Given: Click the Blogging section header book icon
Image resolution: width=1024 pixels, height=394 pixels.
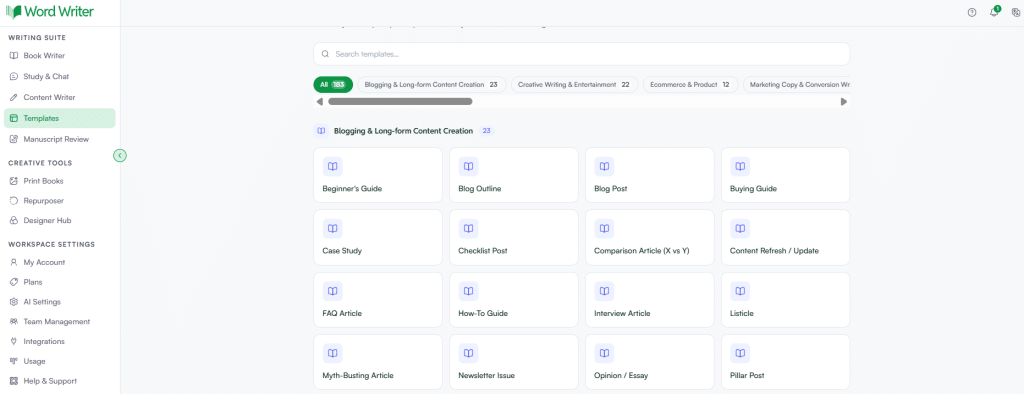Looking at the screenshot, I should pyautogui.click(x=321, y=131).
